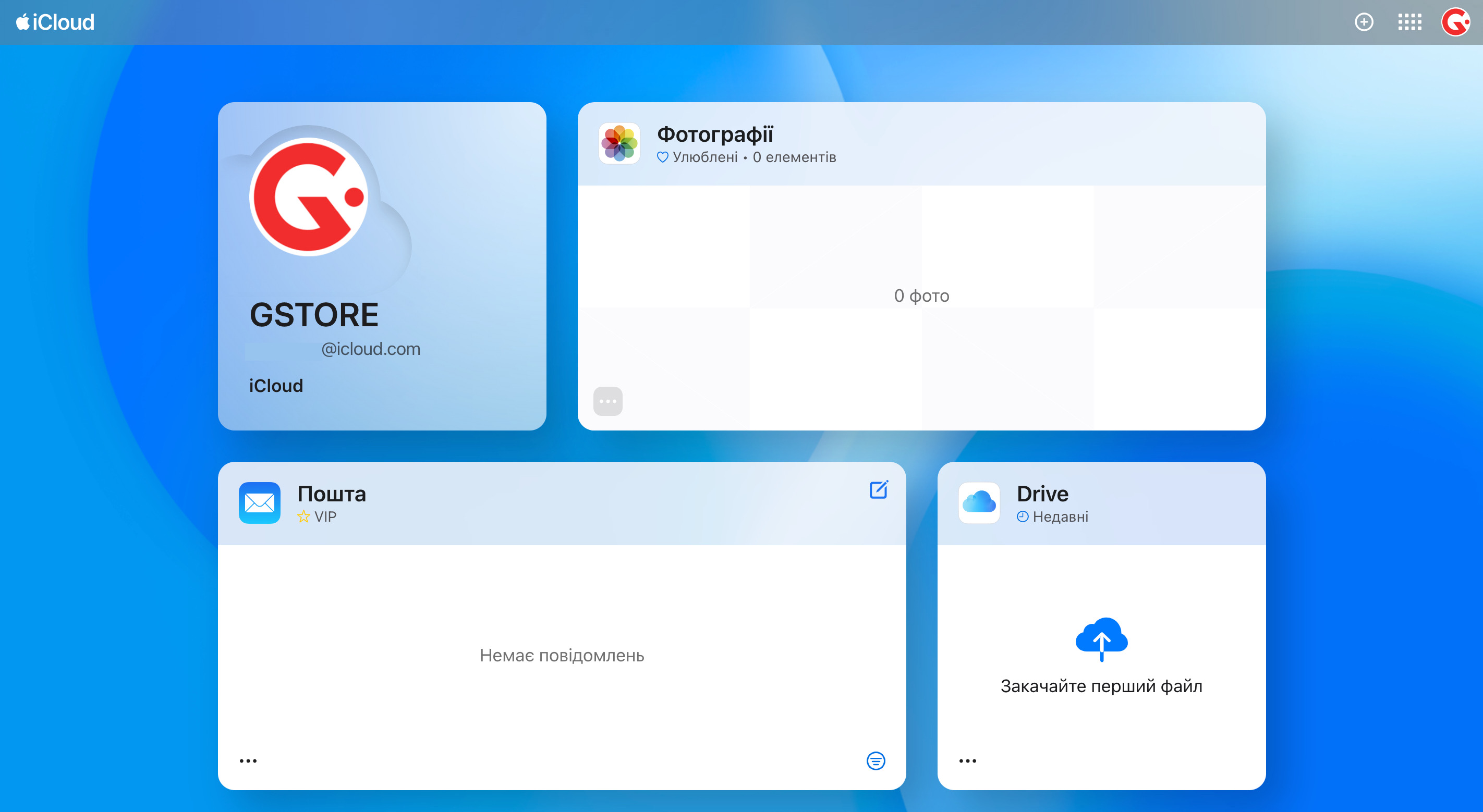1483x812 pixels.
Task: Click the iCloud label in profile tile
Action: [276, 386]
